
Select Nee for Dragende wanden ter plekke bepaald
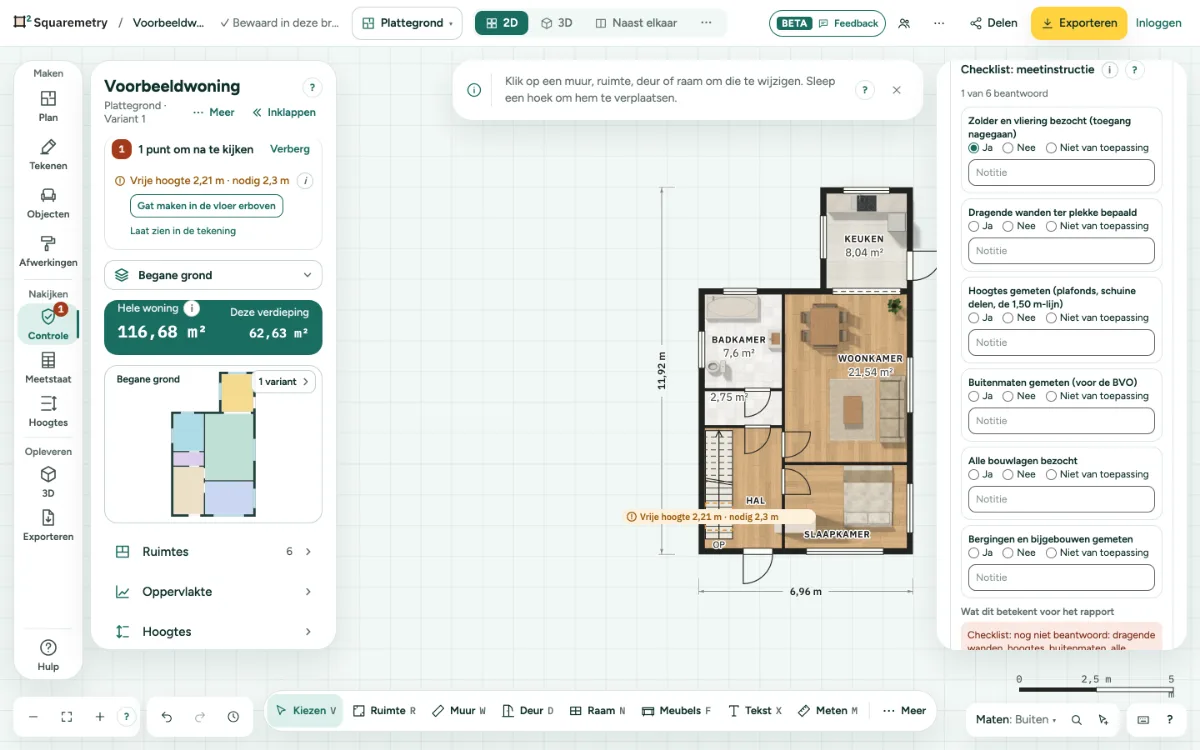[x=1020, y=226]
